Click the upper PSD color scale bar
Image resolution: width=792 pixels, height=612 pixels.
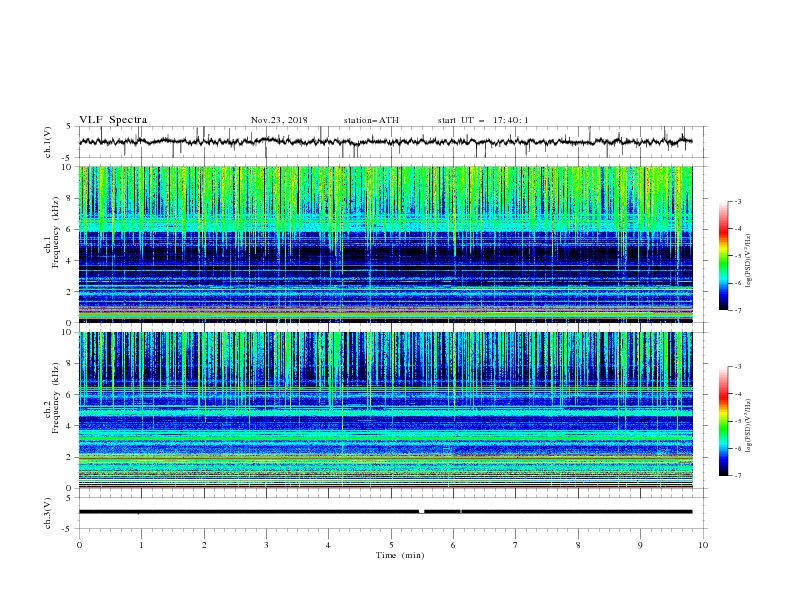coord(723,256)
